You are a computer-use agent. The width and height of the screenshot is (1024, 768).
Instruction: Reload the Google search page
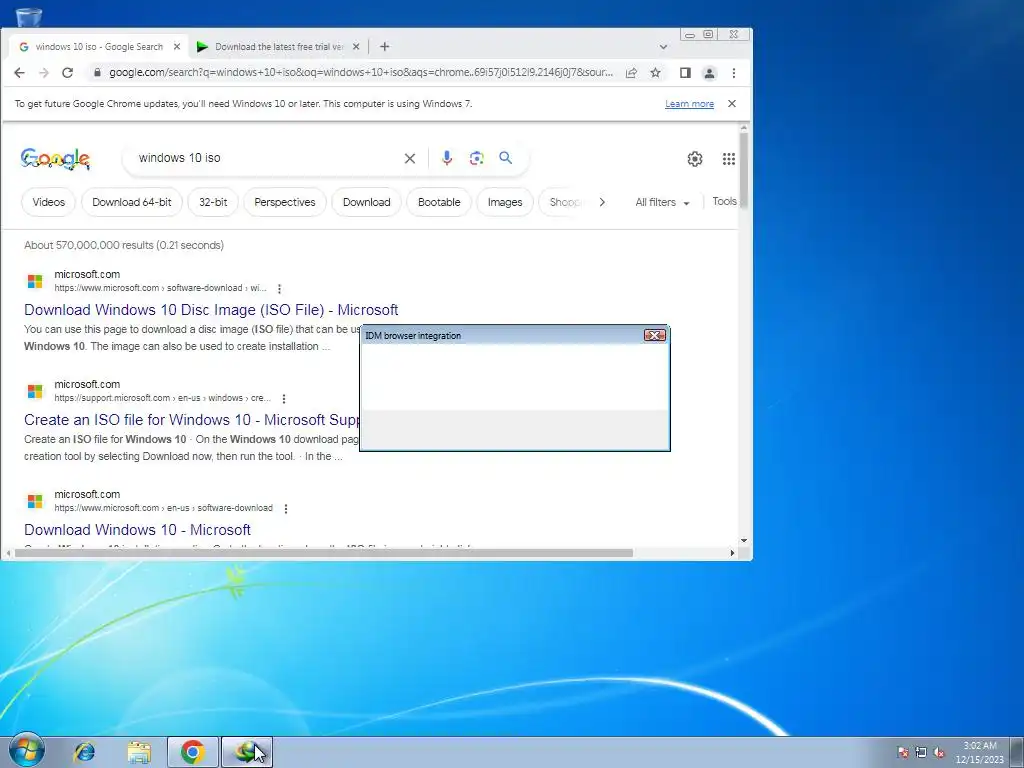67,72
